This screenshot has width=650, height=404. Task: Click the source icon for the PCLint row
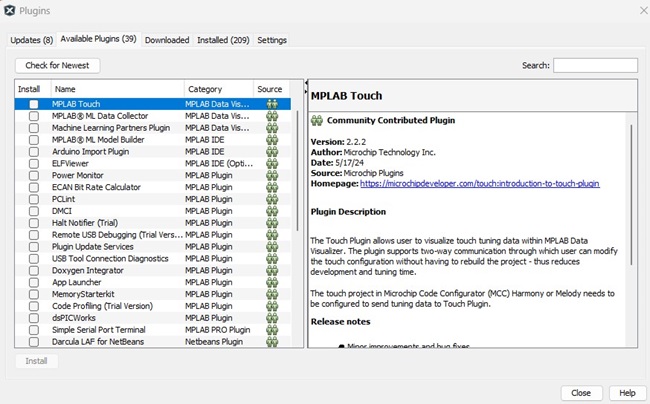point(271,199)
